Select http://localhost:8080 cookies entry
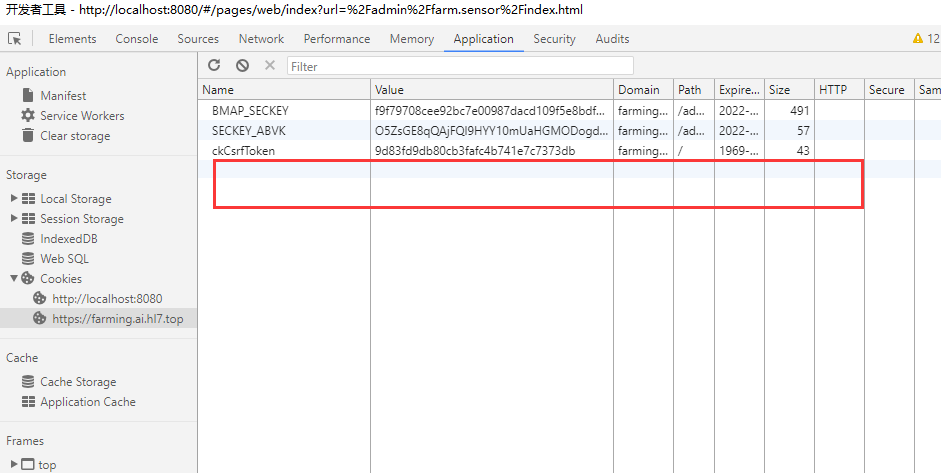The width and height of the screenshot is (941, 473). [x=106, y=299]
